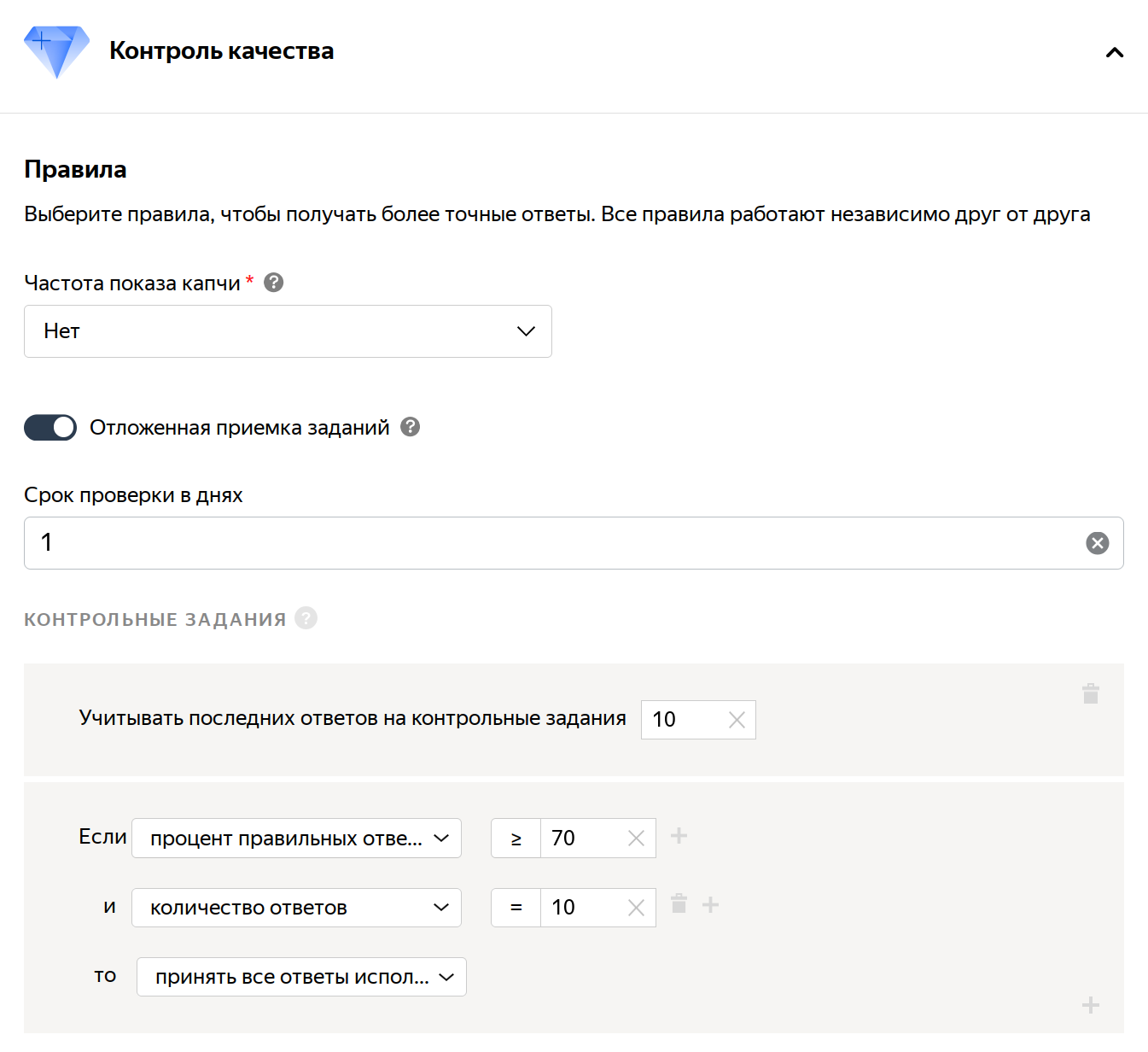1148x1052 pixels.
Task: Add condition after percent correct row
Action: click(679, 836)
